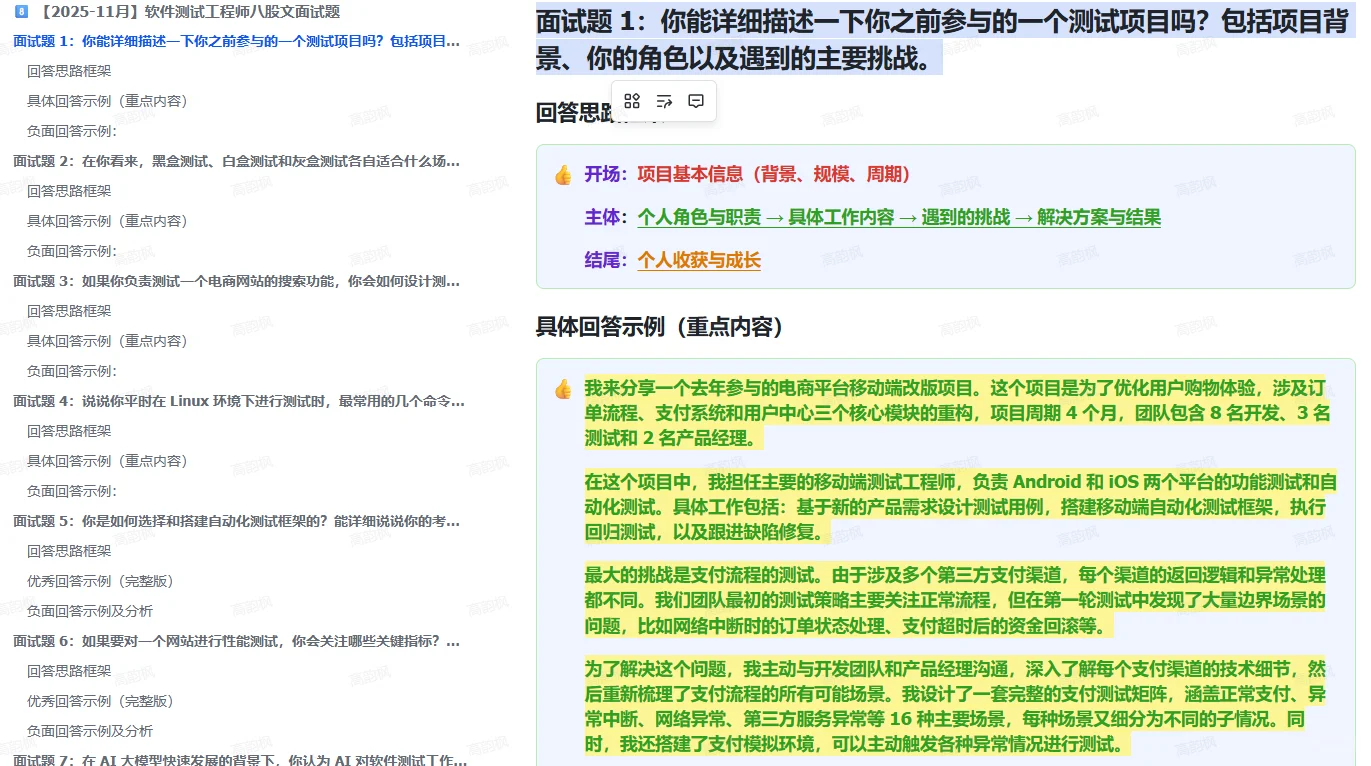This screenshot has width=1371, height=766.
Task: Open the AI actions grid icon in the floating toolbar
Action: click(632, 100)
